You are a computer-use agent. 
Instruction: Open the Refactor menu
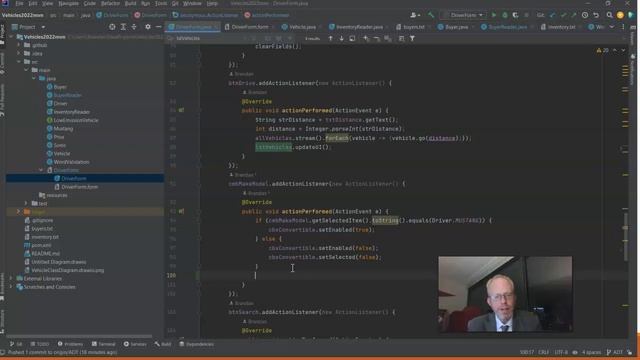coord(110,3)
